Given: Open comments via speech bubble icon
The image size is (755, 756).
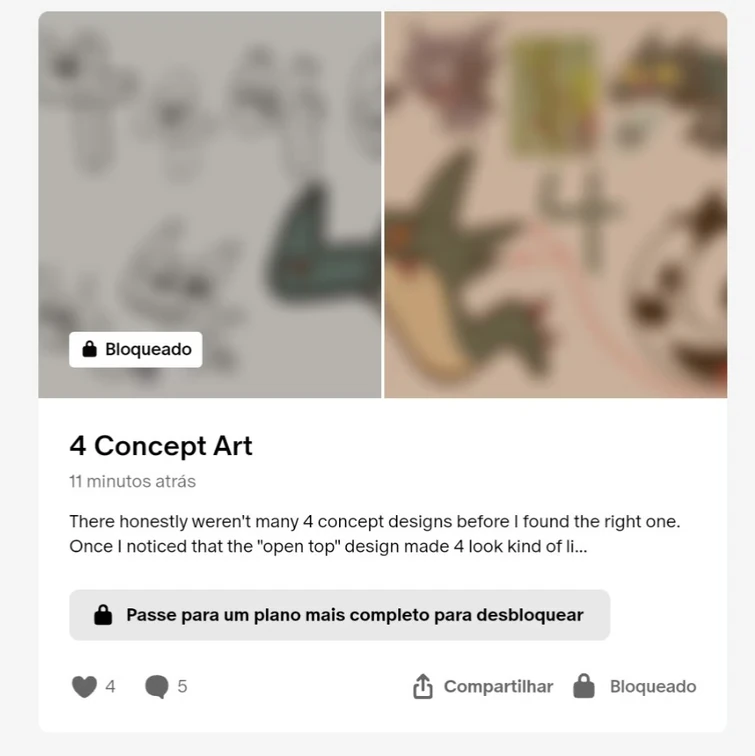Looking at the screenshot, I should click(x=157, y=687).
